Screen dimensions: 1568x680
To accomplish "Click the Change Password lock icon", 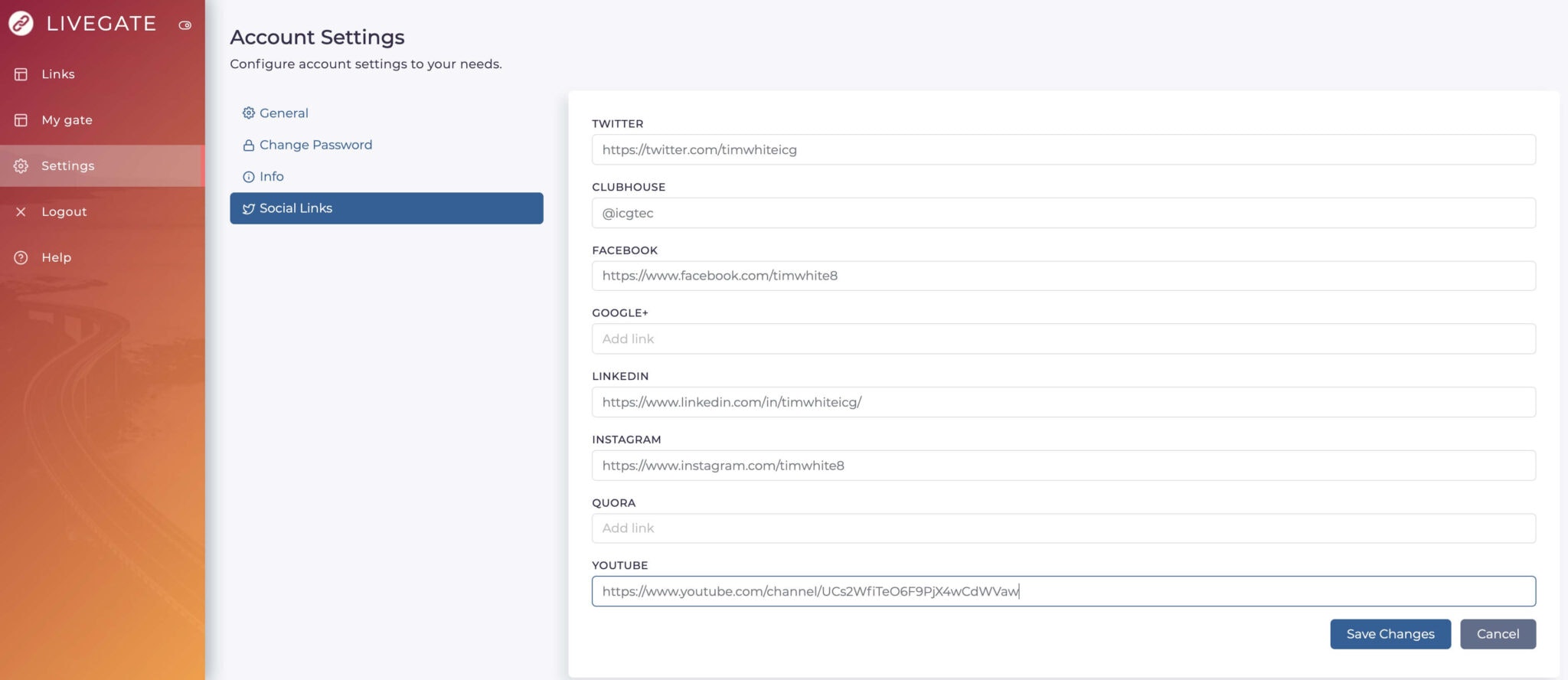I will point(249,145).
